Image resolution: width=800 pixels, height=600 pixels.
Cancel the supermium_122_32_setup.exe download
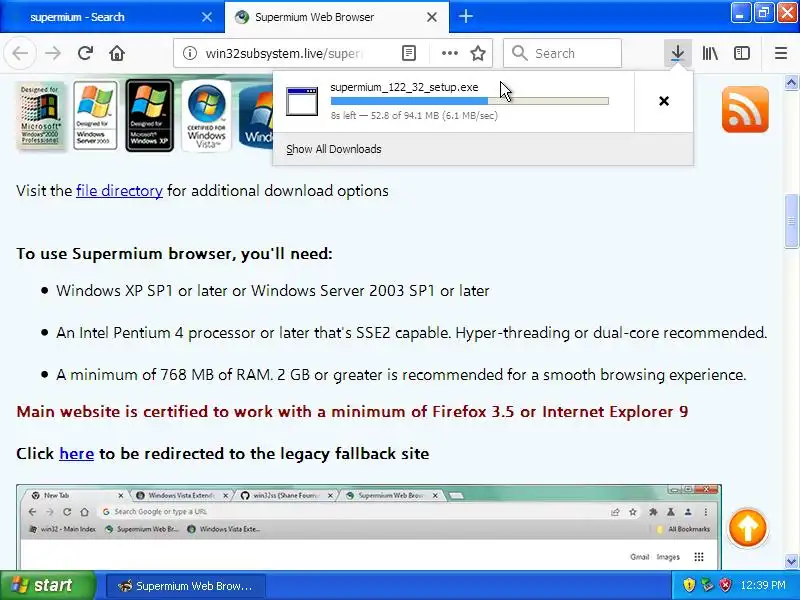(664, 101)
